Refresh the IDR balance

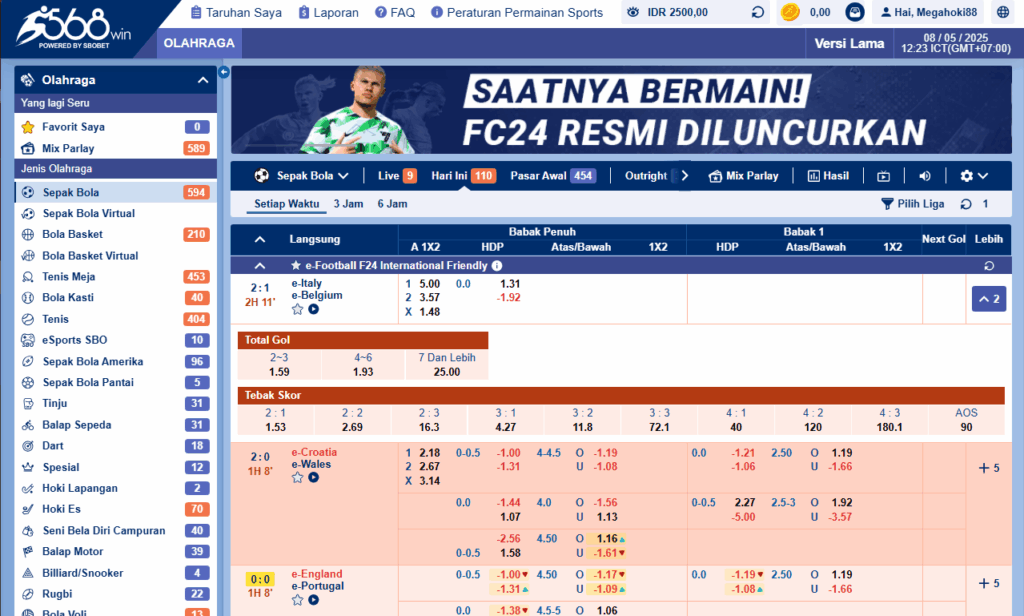tap(757, 13)
